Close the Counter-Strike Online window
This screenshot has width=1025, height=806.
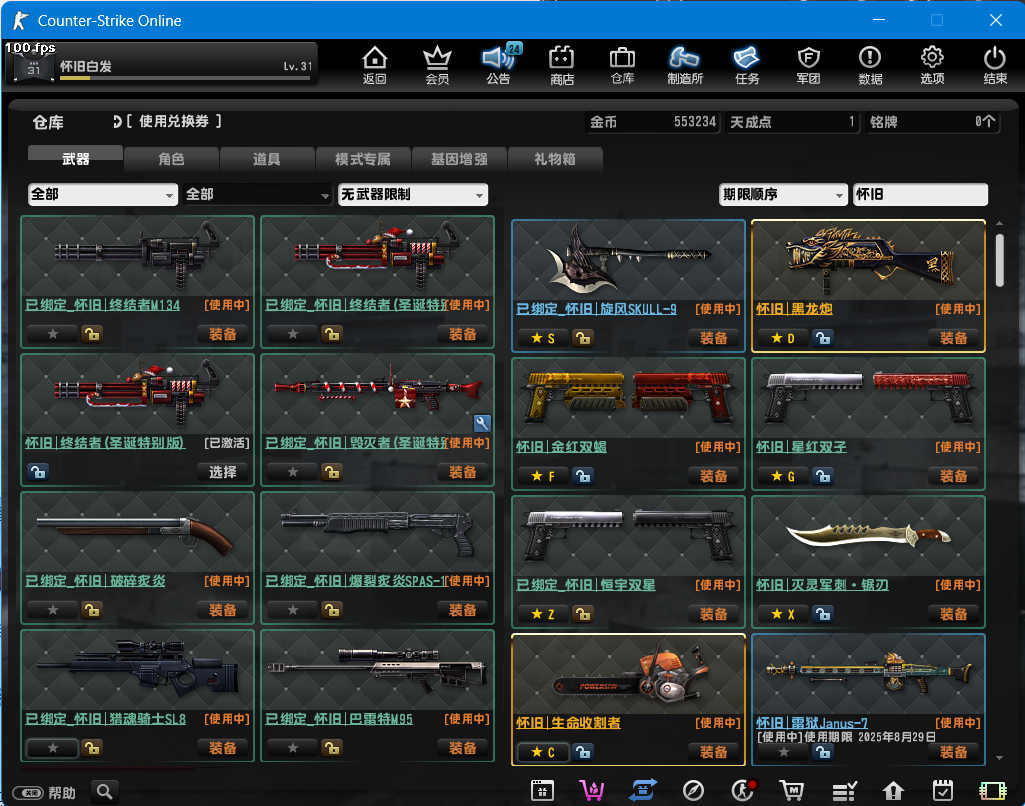click(x=996, y=20)
